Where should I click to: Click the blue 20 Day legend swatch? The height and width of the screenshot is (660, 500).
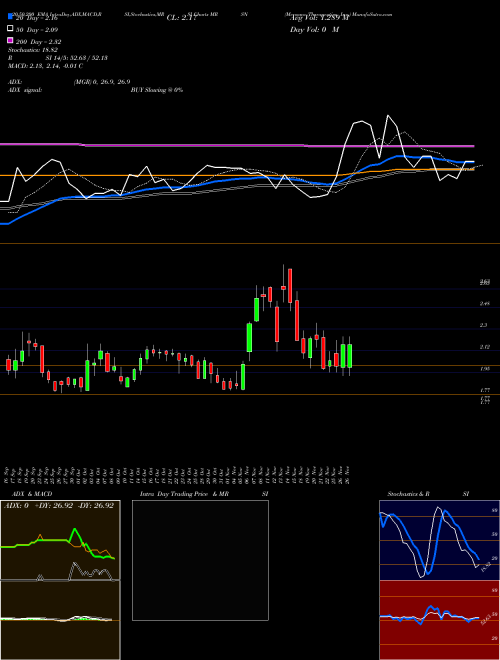(10, 17)
